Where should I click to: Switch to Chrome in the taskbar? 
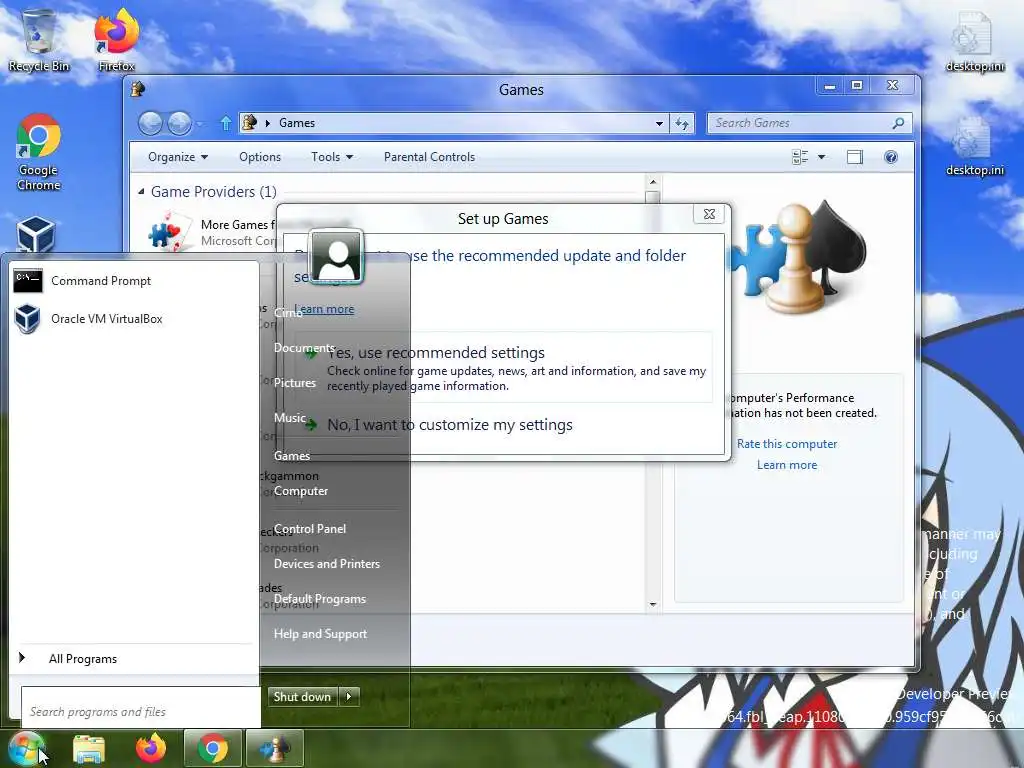point(212,748)
